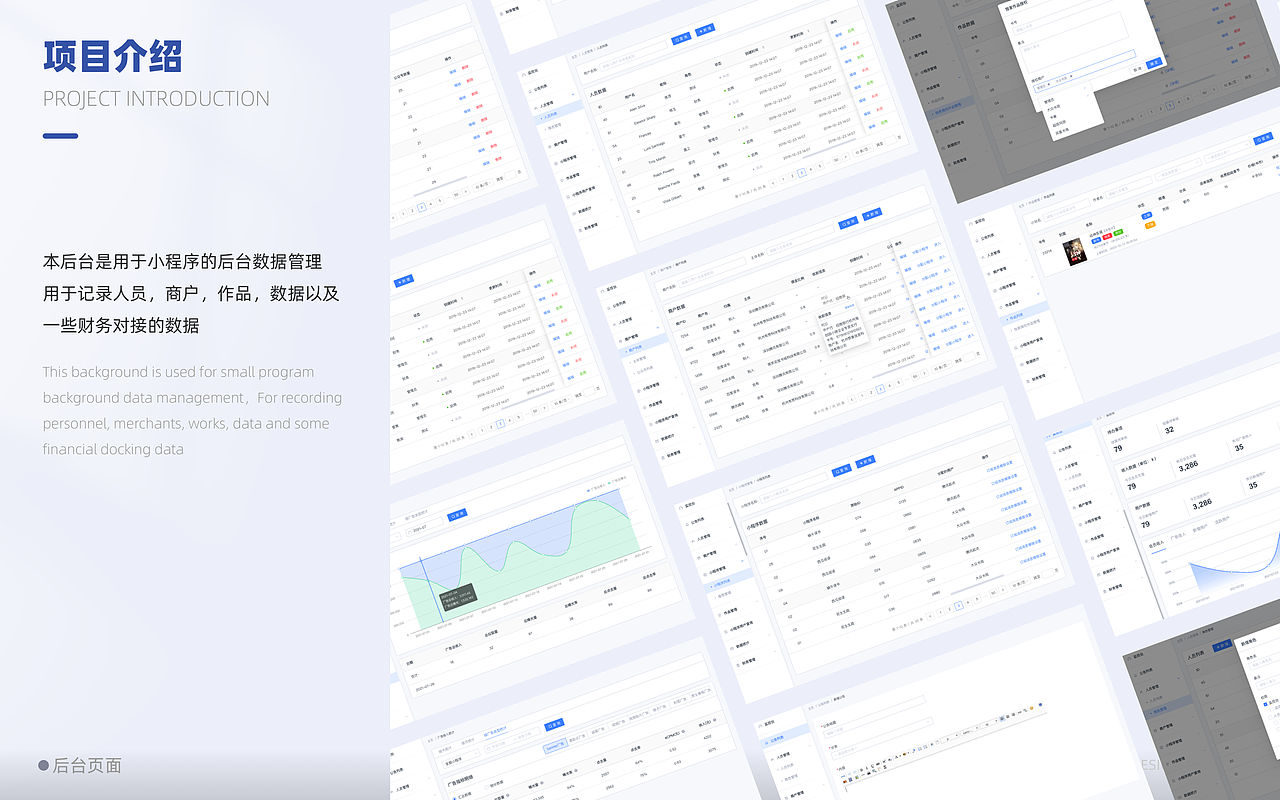Click 查询 on the green area chart page
Screen dimensions: 1280x800
[457, 514]
